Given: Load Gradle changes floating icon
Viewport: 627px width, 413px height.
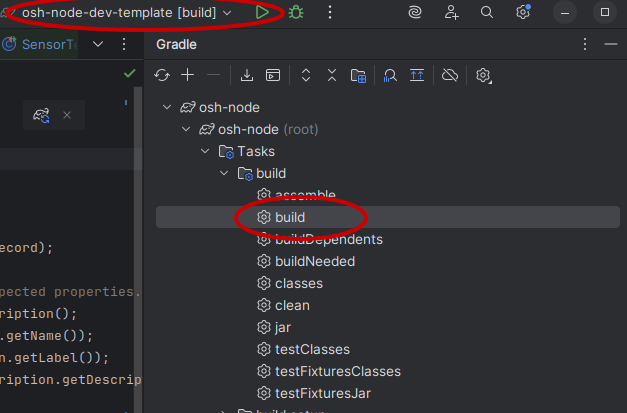Looking at the screenshot, I should 41,115.
